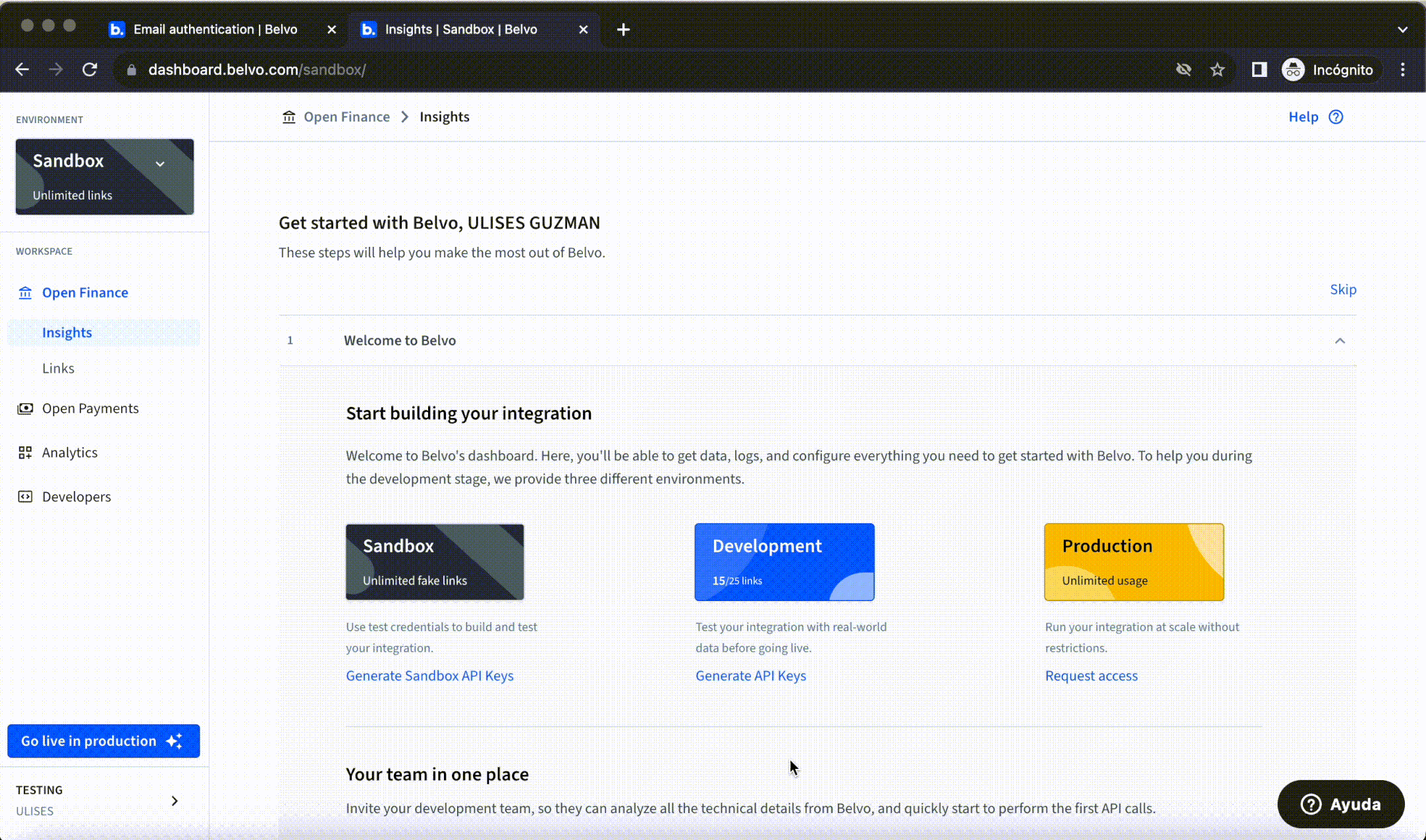The image size is (1426, 840).
Task: Click the Open Payments sidebar icon
Action: [25, 409]
